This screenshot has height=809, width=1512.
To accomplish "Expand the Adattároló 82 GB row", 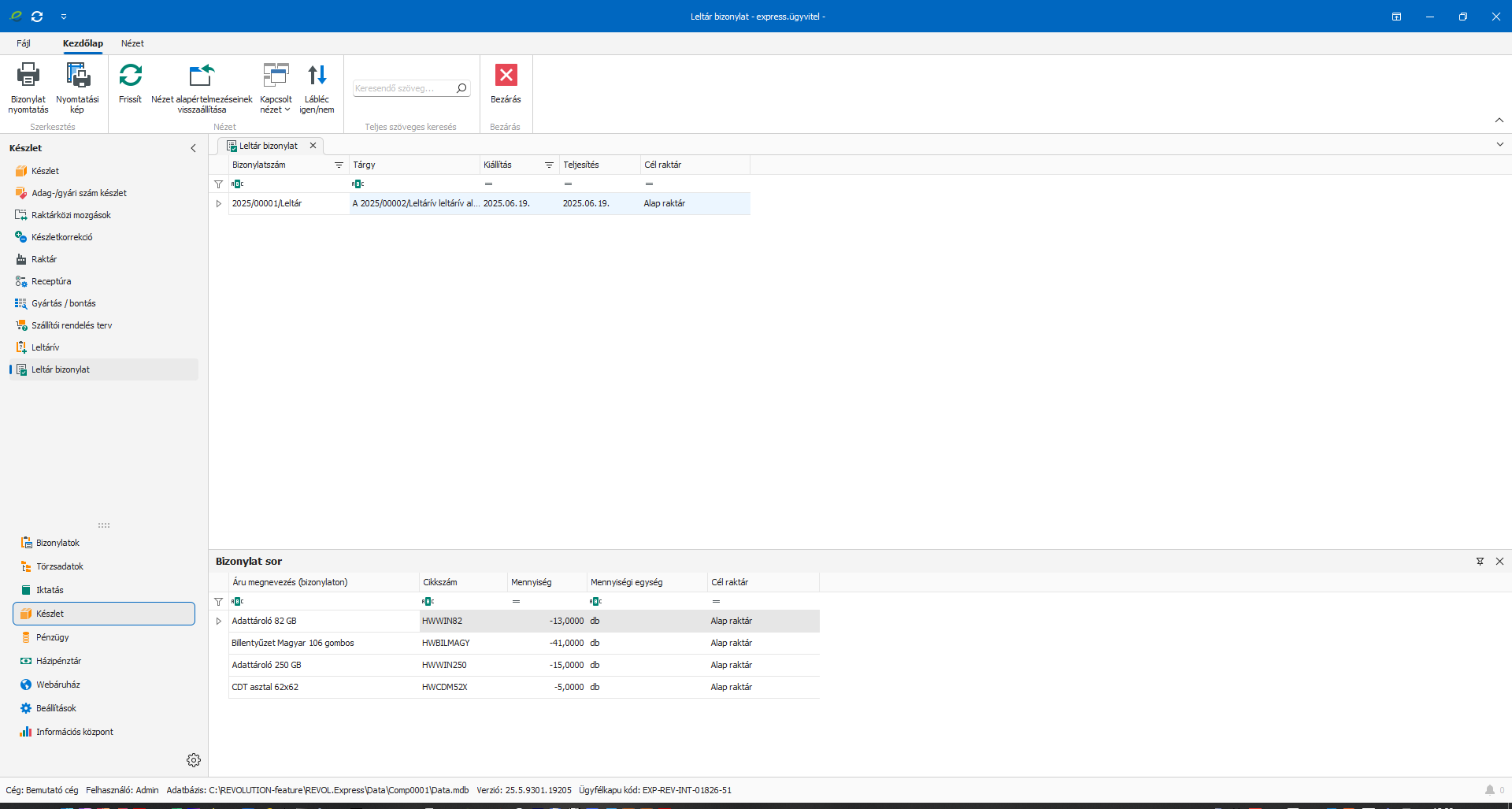I will coord(219,622).
